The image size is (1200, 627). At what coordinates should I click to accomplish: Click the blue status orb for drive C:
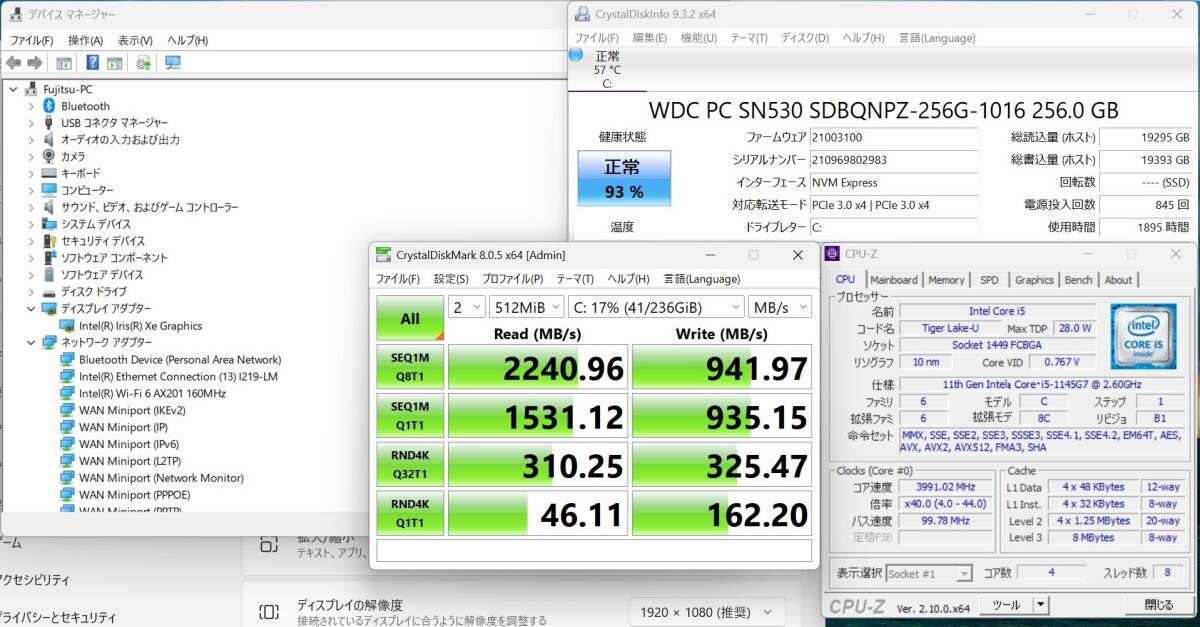pyautogui.click(x=577, y=55)
